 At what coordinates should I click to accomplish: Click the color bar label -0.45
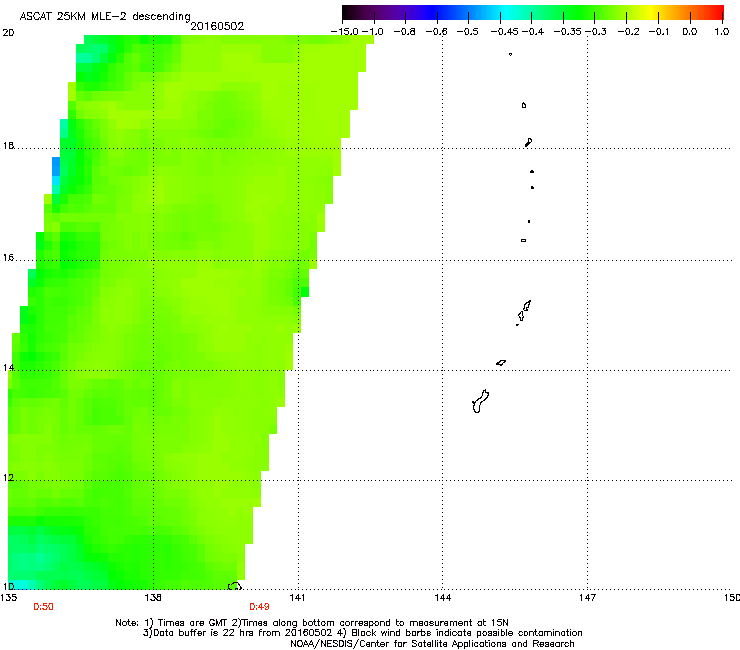point(504,32)
